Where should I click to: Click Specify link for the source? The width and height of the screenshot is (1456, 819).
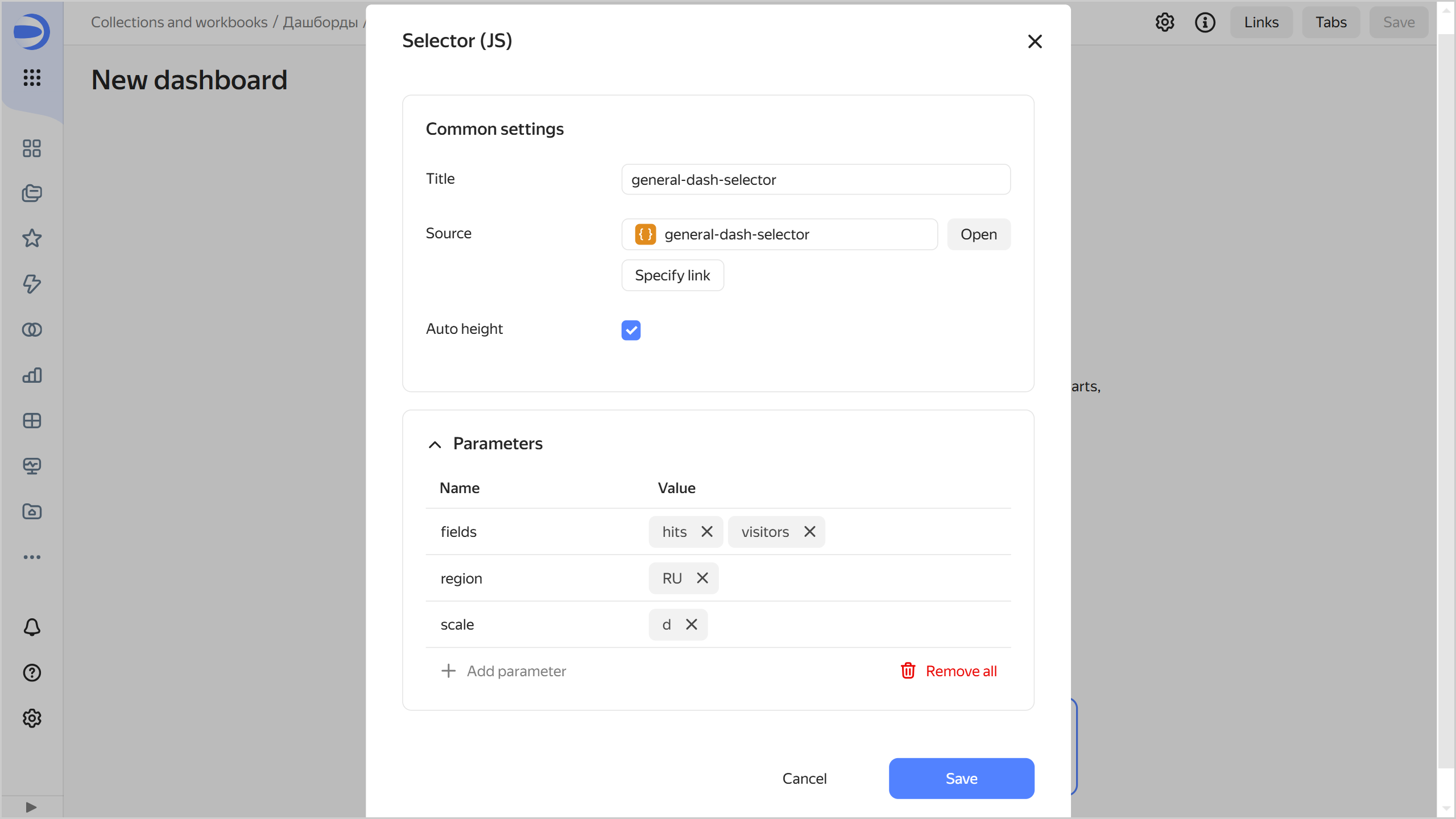click(672, 275)
